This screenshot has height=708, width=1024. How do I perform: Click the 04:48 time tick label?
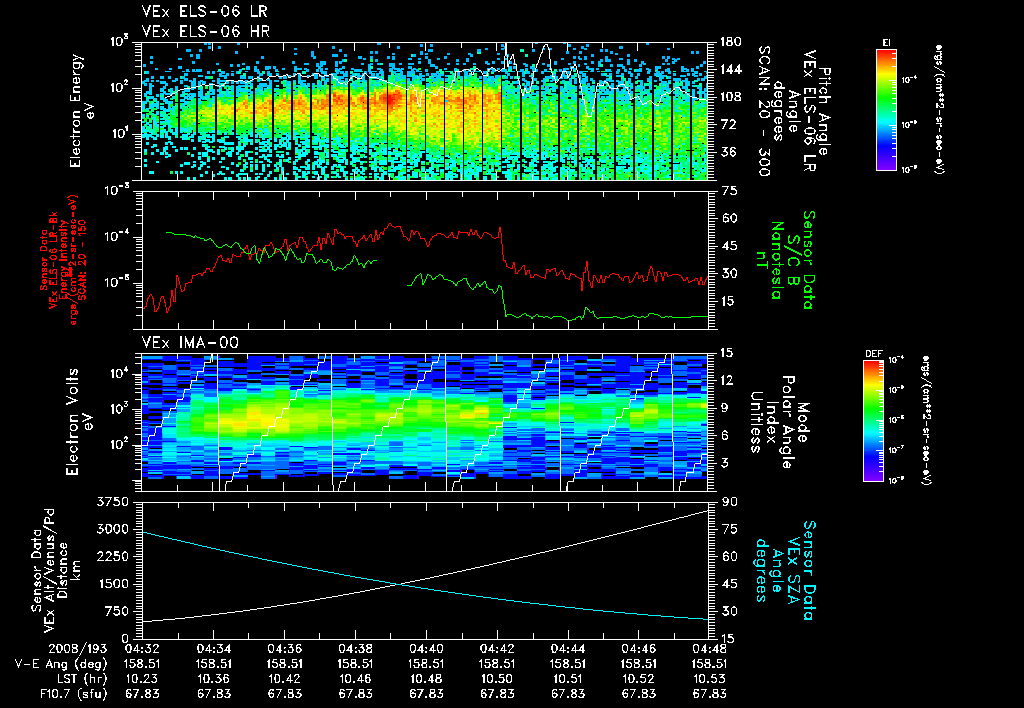point(709,649)
